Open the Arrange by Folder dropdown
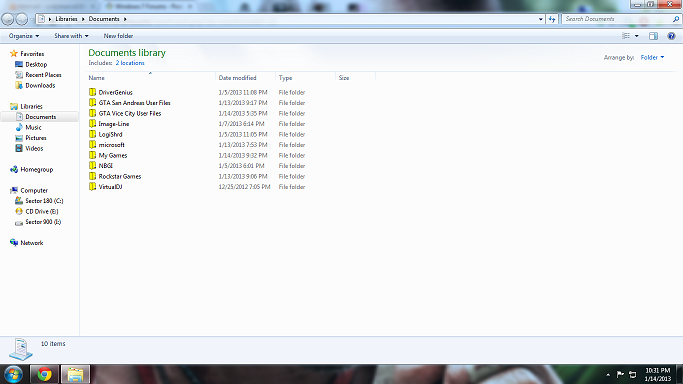This screenshot has height=384, width=683. coord(652,57)
